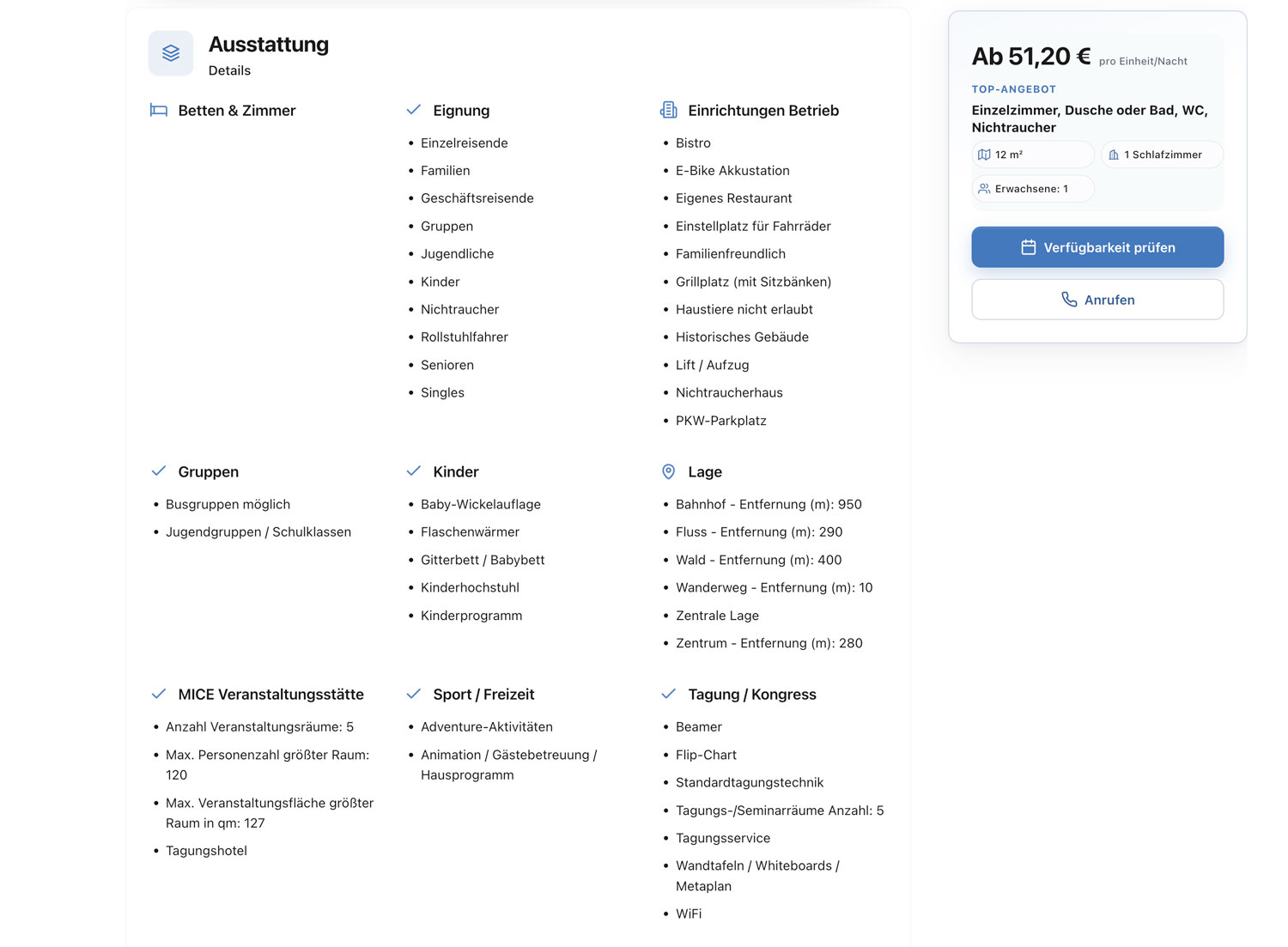Click the checkmark icon next to Eignung
Image resolution: width=1288 pixels, height=947 pixels.
click(413, 110)
